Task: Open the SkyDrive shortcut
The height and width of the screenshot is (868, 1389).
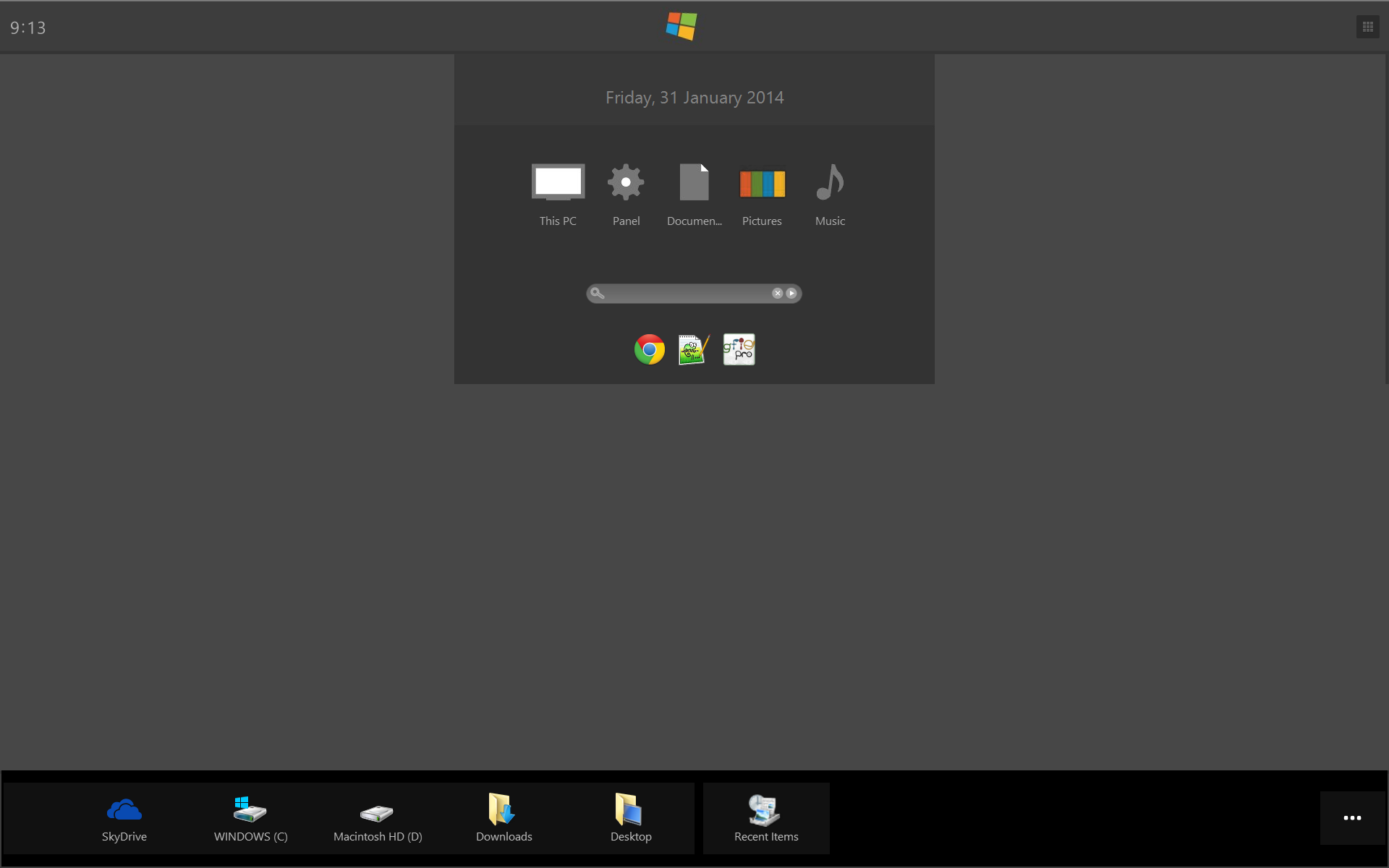Action: 124,818
